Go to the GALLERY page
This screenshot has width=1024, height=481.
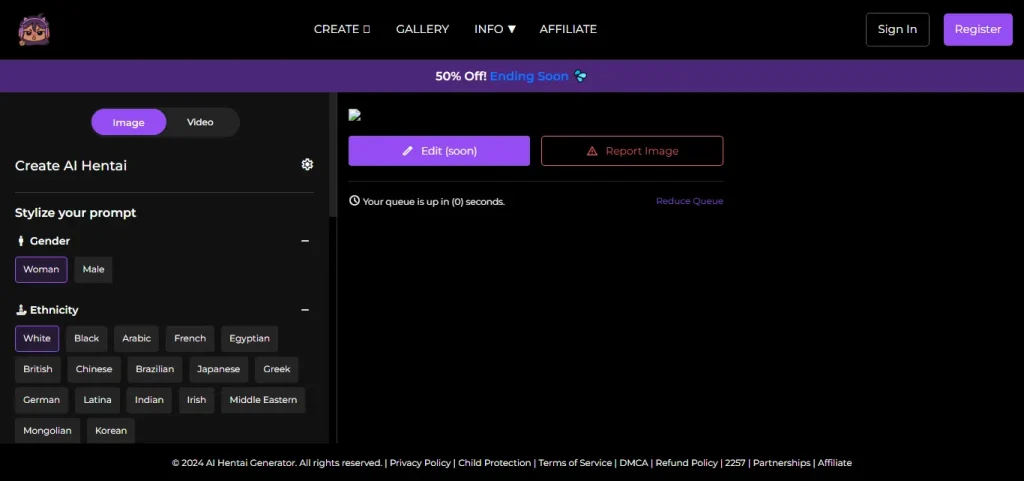pos(423,29)
